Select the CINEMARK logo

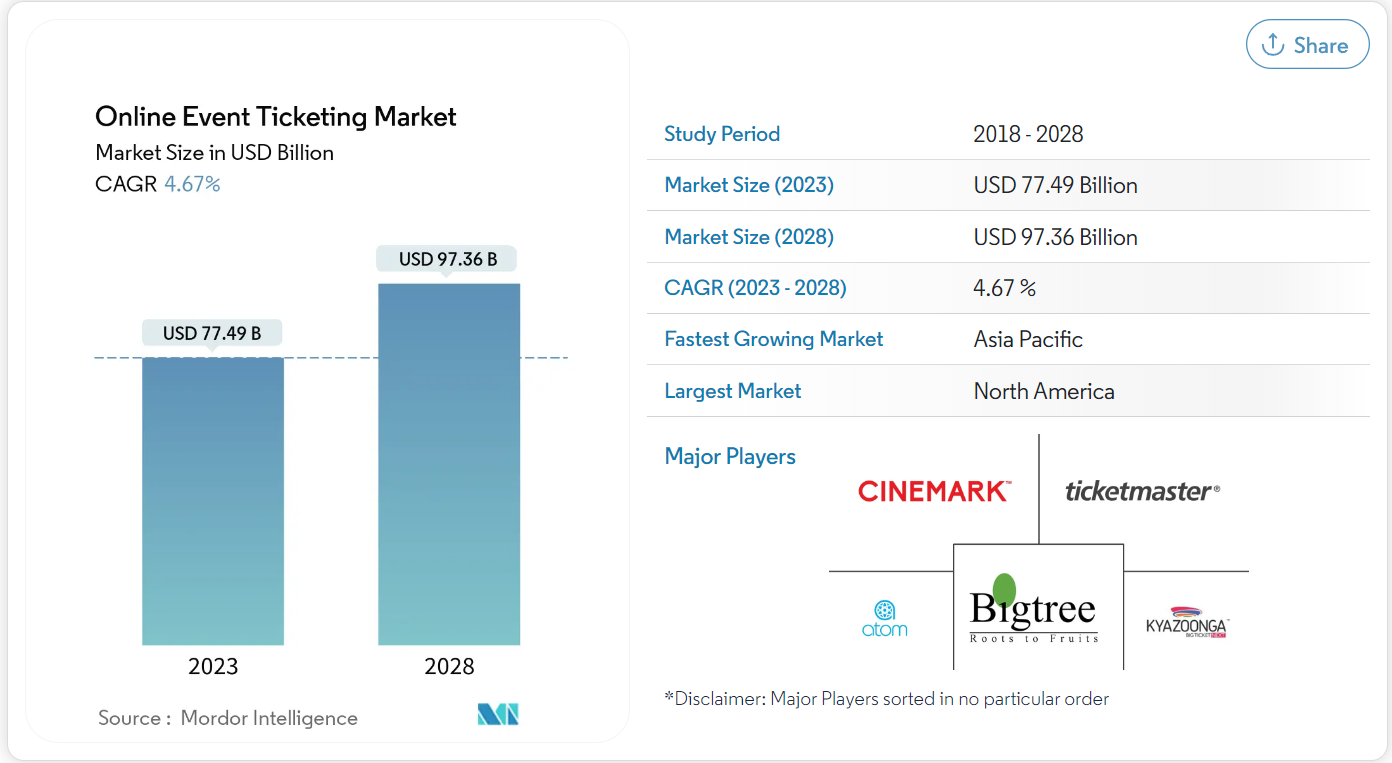[x=934, y=490]
